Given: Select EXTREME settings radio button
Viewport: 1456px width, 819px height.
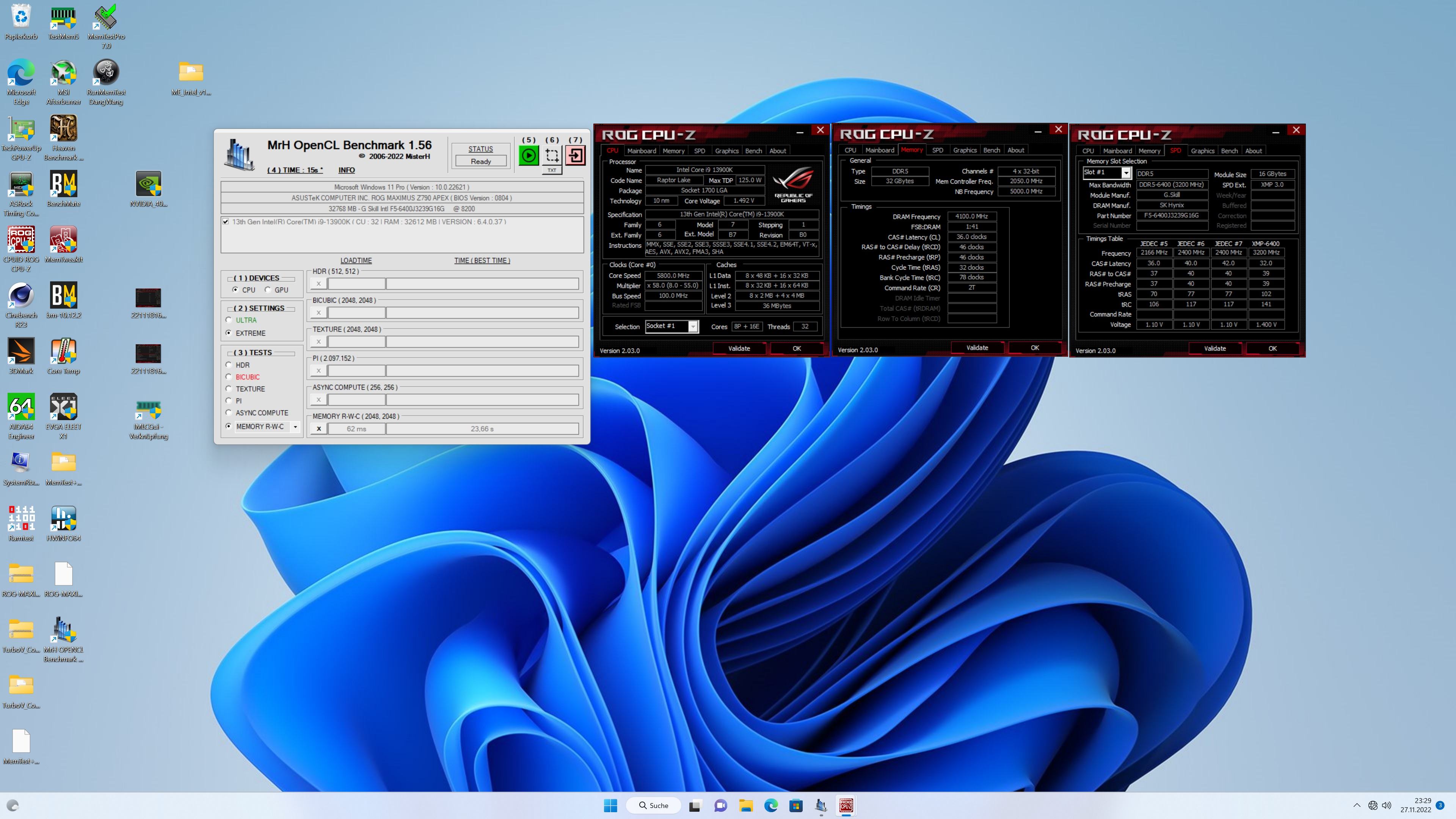Looking at the screenshot, I should tap(229, 333).
